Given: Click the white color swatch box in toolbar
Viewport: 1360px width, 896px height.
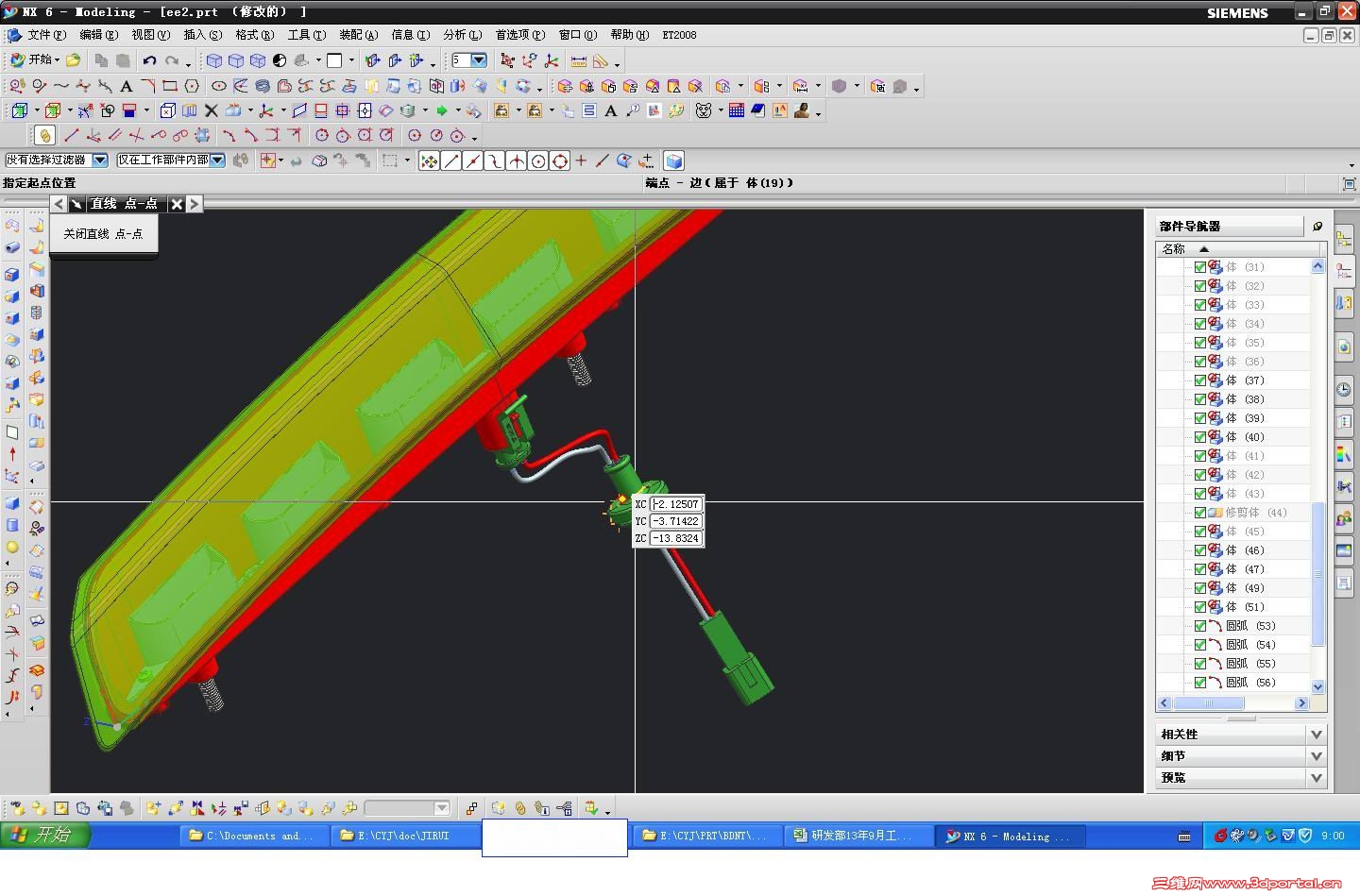Looking at the screenshot, I should [x=333, y=60].
